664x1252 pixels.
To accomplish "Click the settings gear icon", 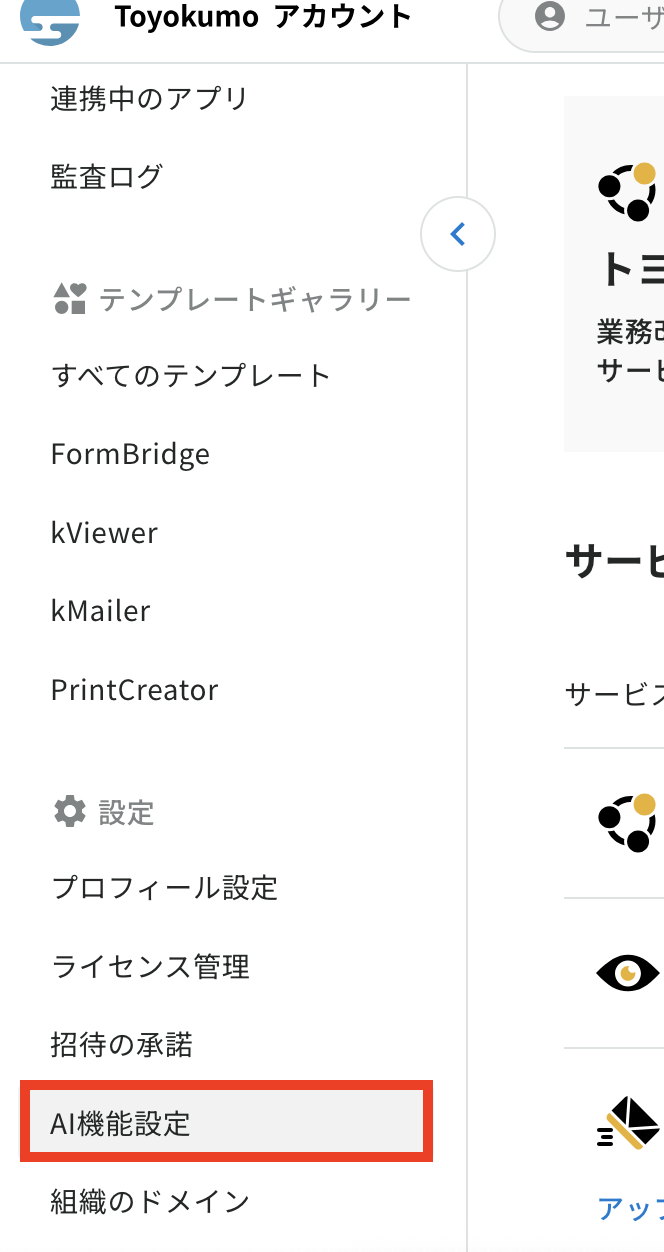I will [x=70, y=811].
